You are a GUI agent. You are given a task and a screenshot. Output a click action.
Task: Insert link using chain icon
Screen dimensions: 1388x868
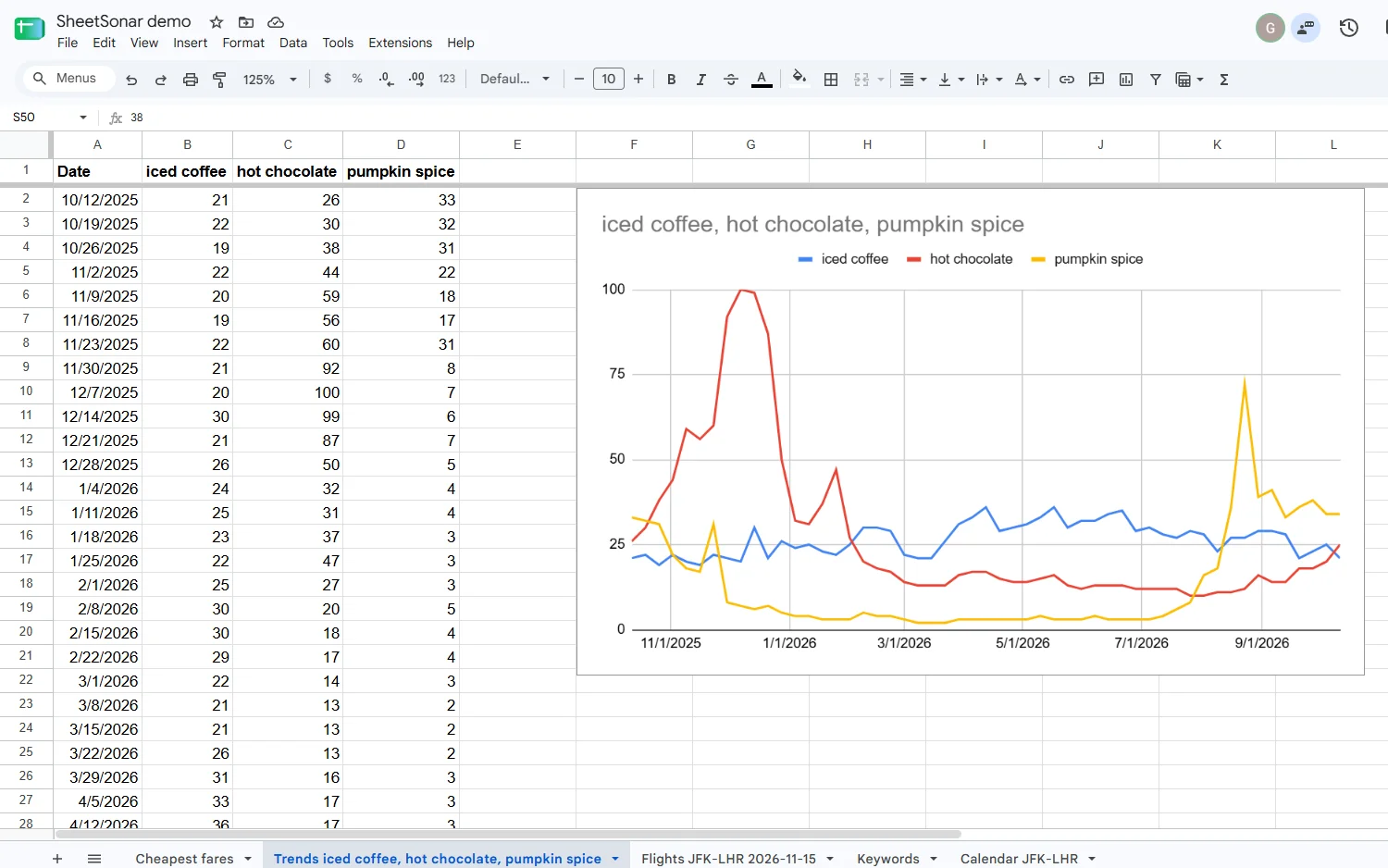[1067, 80]
